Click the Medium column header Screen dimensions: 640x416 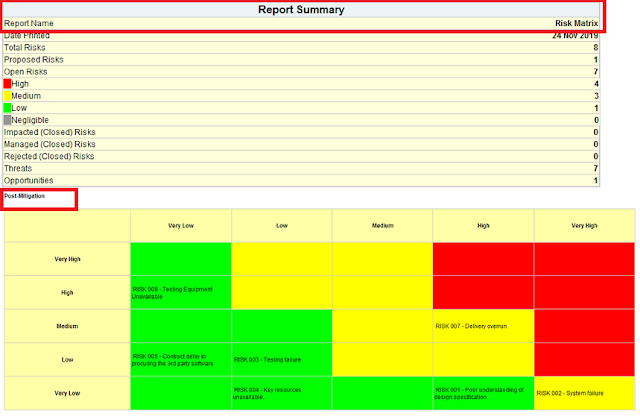click(382, 226)
